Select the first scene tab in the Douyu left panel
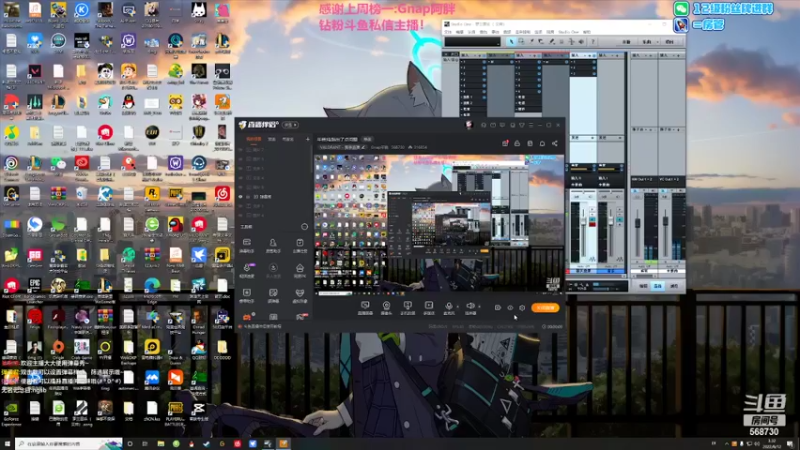Image resolution: width=800 pixels, height=450 pixels. [x=254, y=139]
